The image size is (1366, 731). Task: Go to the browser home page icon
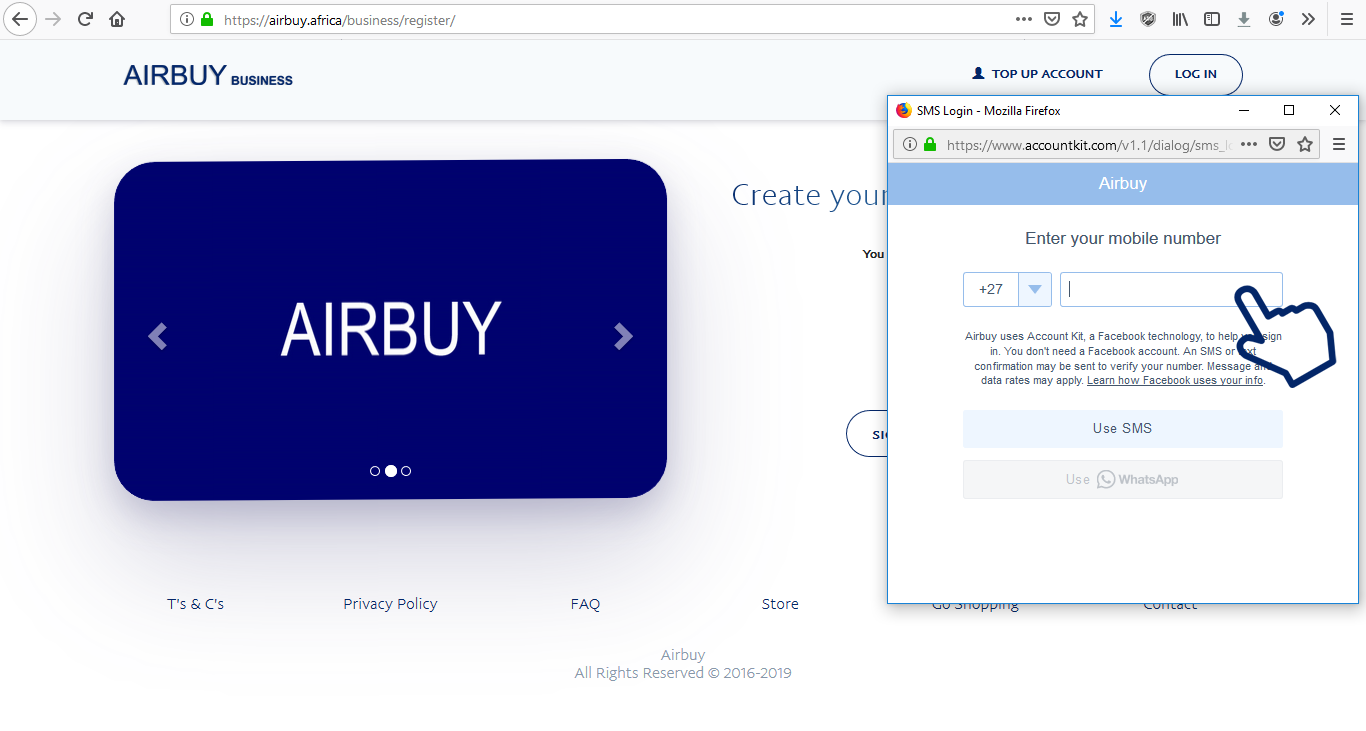click(117, 19)
